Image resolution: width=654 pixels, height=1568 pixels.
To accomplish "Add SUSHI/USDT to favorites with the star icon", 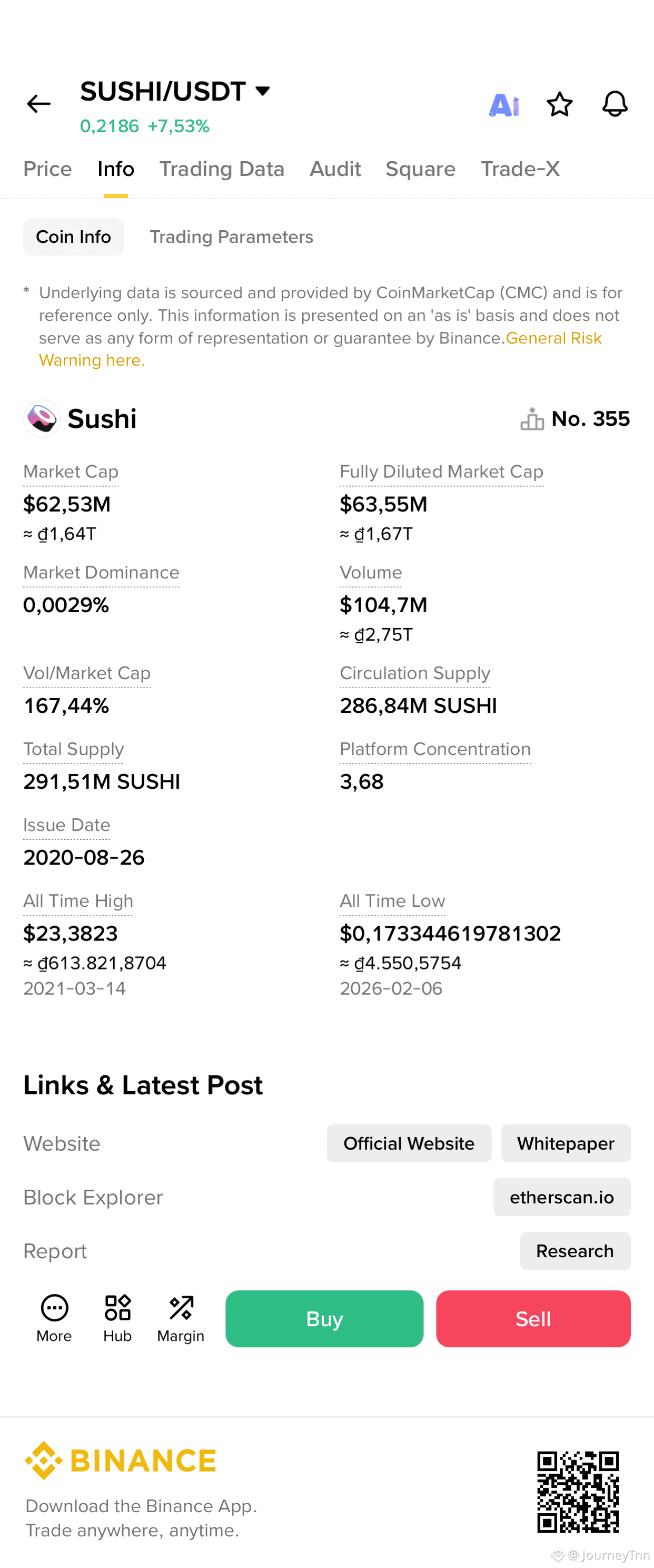I will tap(559, 104).
